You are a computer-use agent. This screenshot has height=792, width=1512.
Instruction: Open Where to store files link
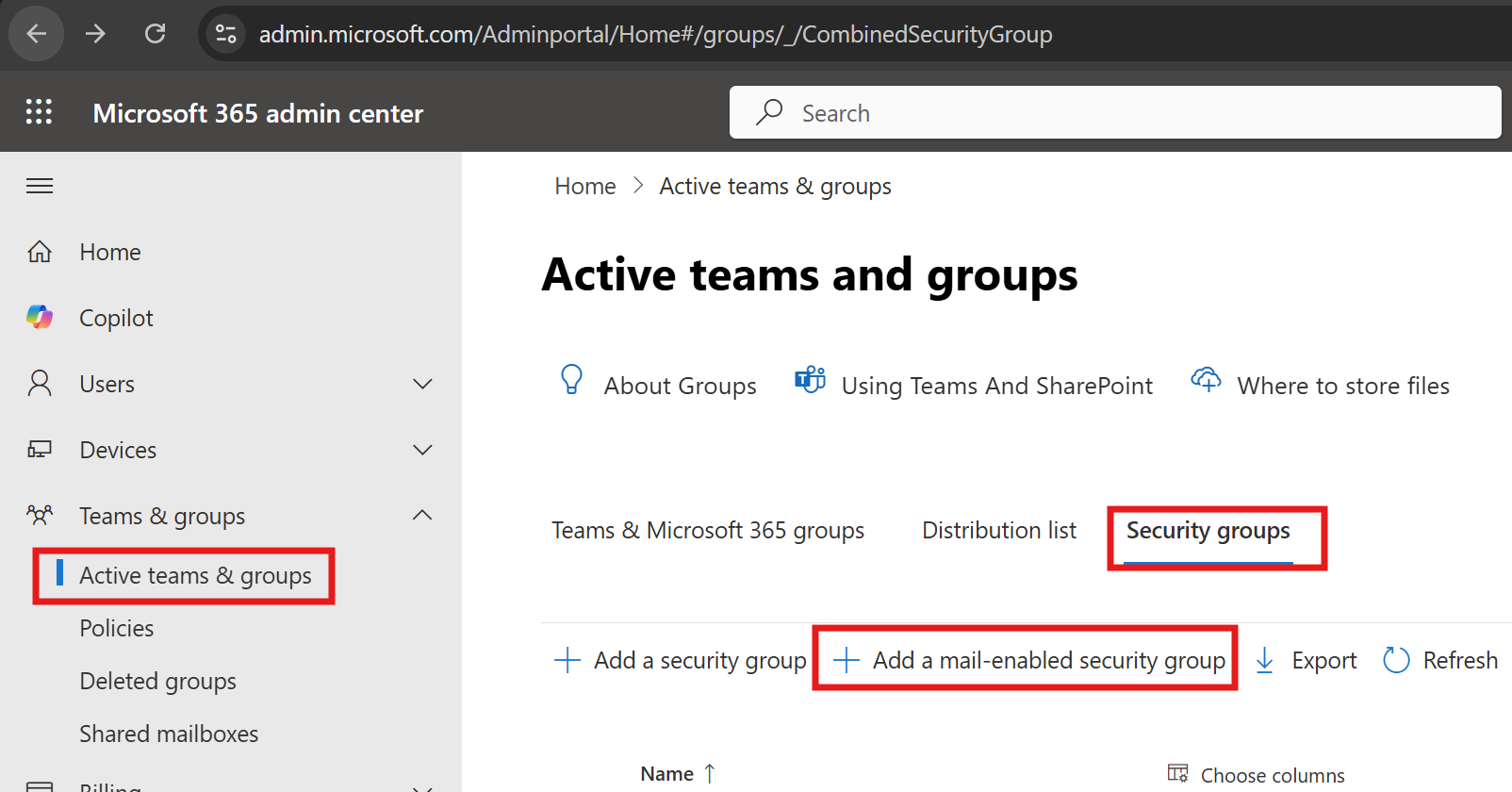click(x=1343, y=386)
